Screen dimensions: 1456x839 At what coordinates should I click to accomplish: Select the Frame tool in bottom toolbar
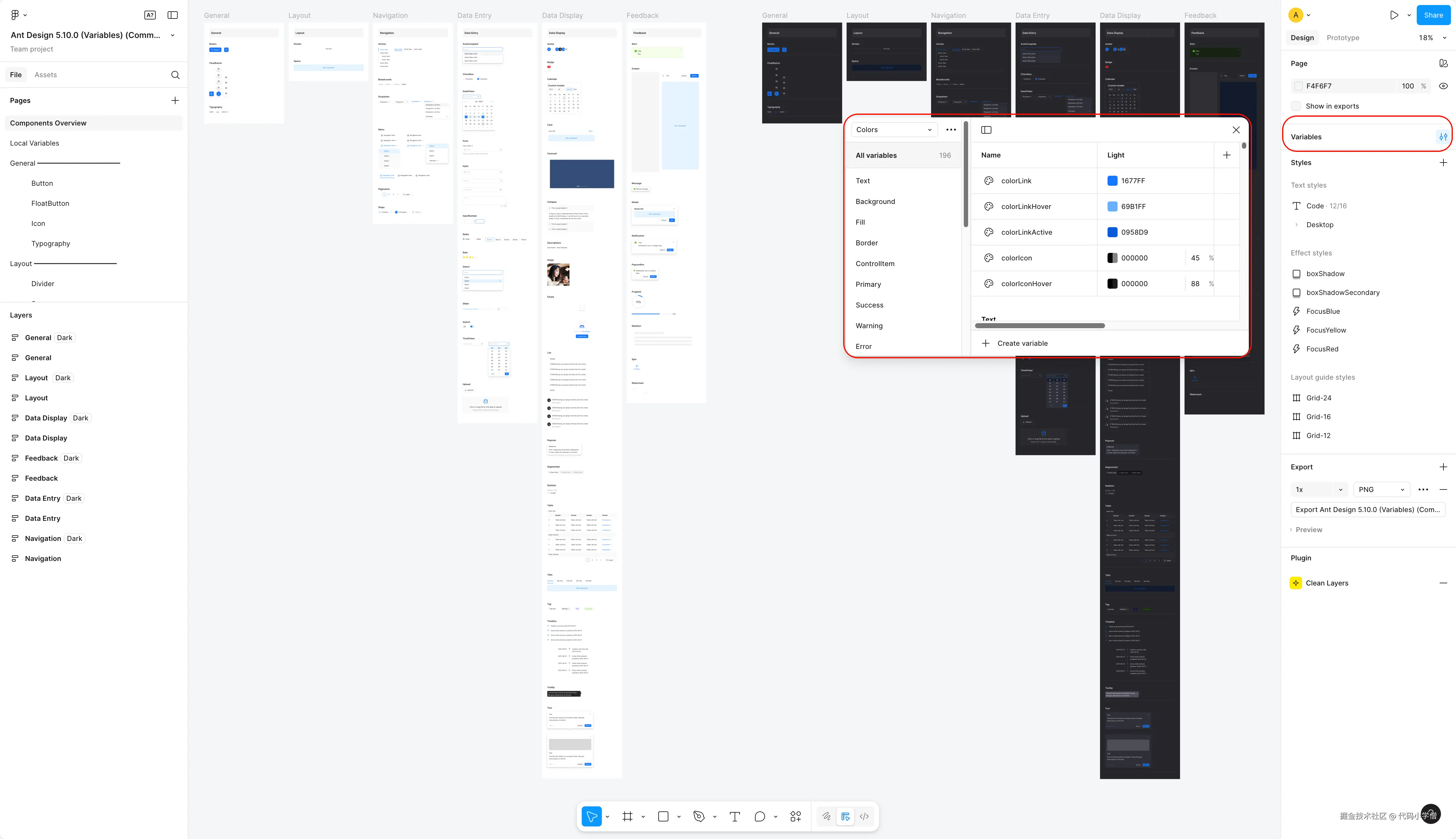coord(627,816)
